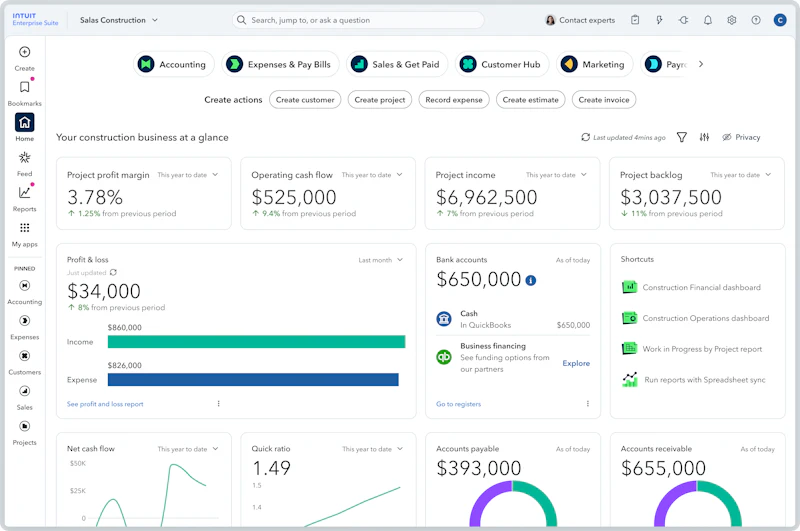This screenshot has width=800, height=531.
Task: Open the Create plus icon in sidebar
Action: tap(24, 52)
